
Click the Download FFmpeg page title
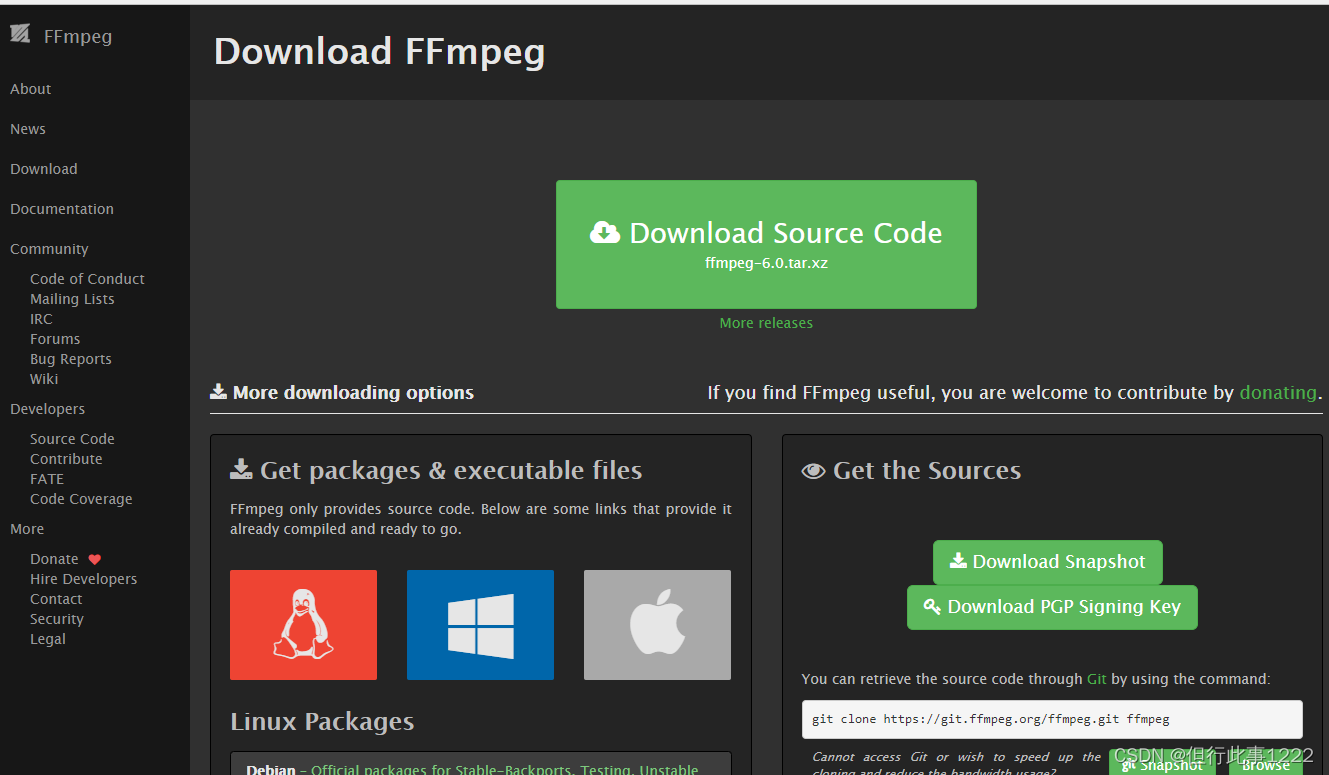click(380, 51)
